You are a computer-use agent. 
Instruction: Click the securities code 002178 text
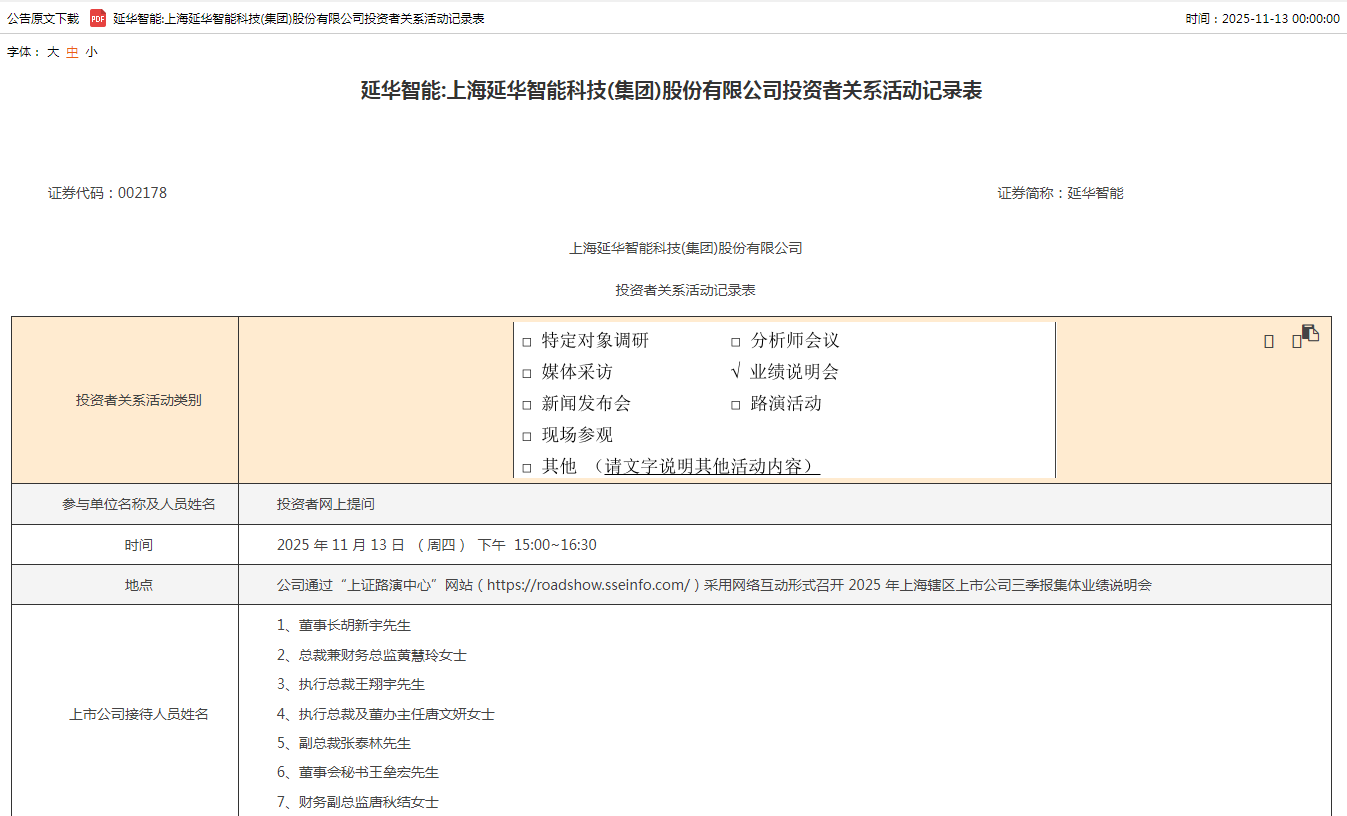(142, 193)
